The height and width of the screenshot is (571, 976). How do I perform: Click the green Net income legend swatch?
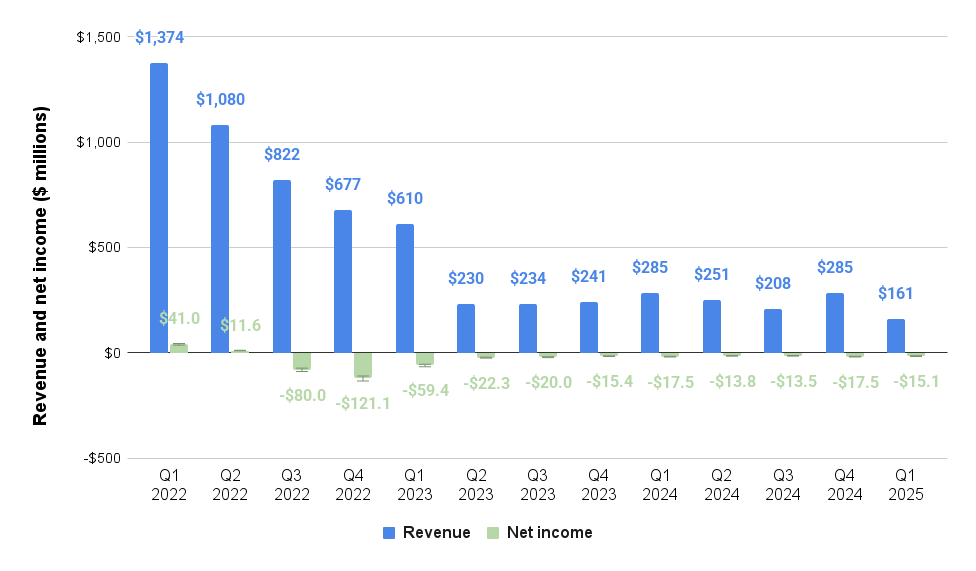point(493,533)
